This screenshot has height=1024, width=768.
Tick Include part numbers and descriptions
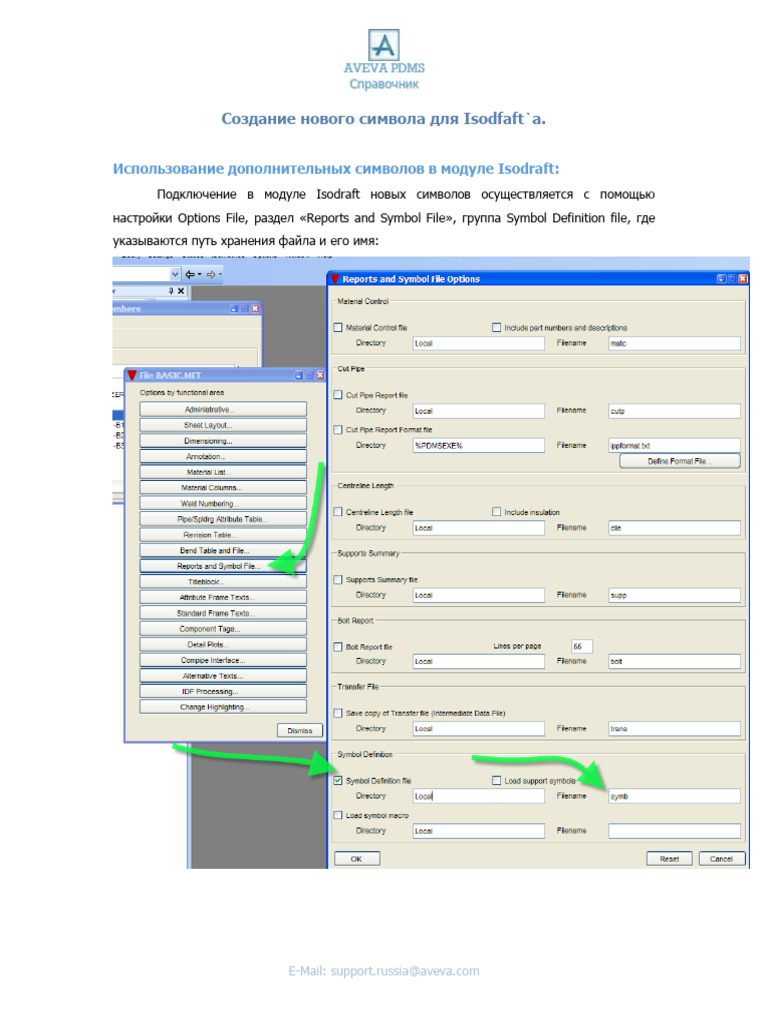point(496,328)
